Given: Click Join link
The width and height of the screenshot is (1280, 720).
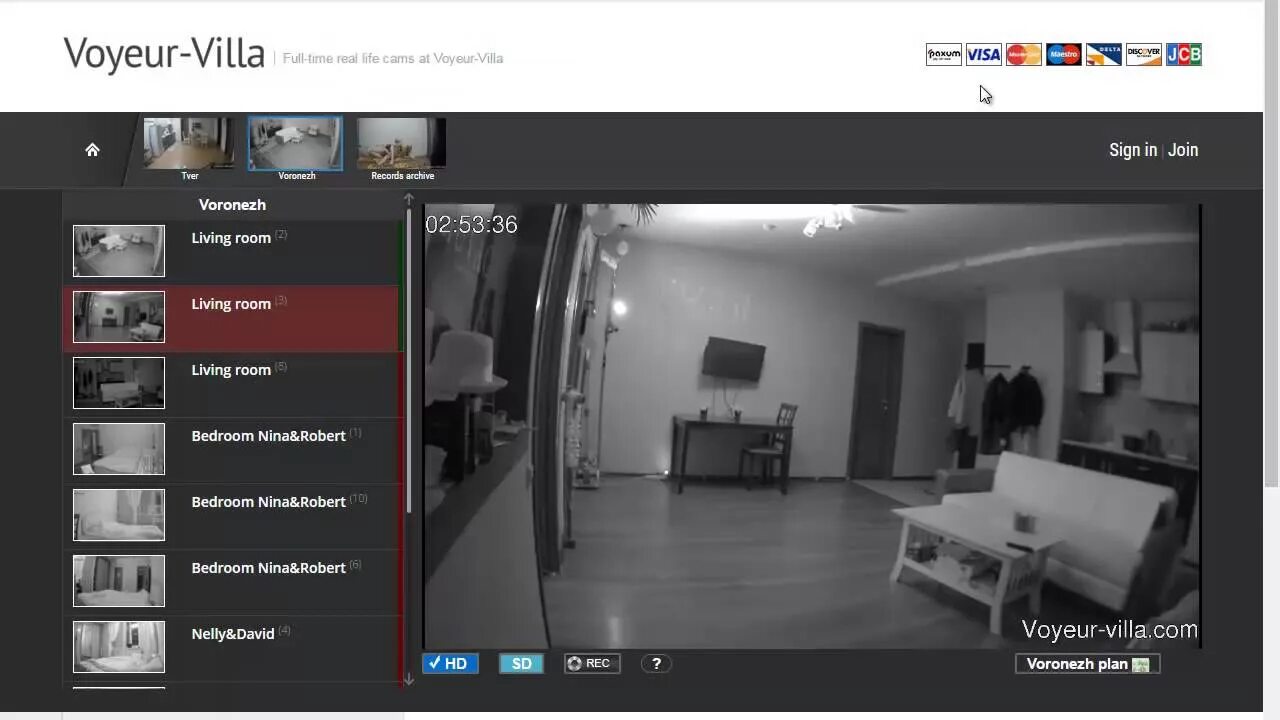Looking at the screenshot, I should [1183, 150].
